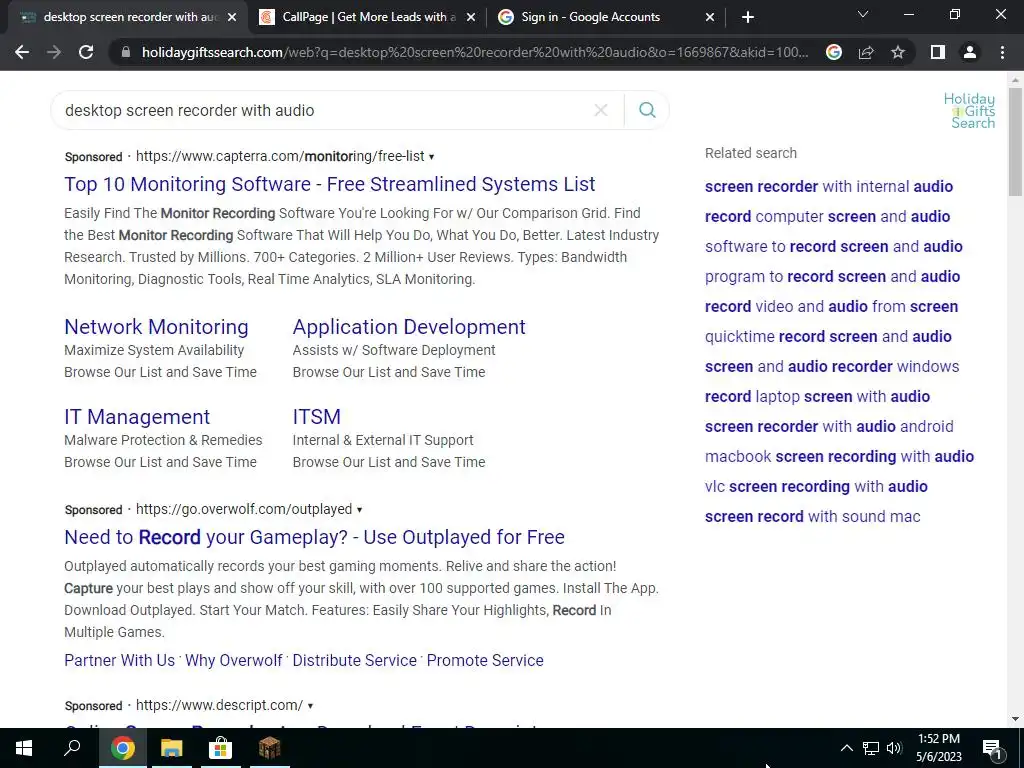Search screen recorder with internal audio
Image resolution: width=1024 pixels, height=768 pixels.
(x=829, y=186)
